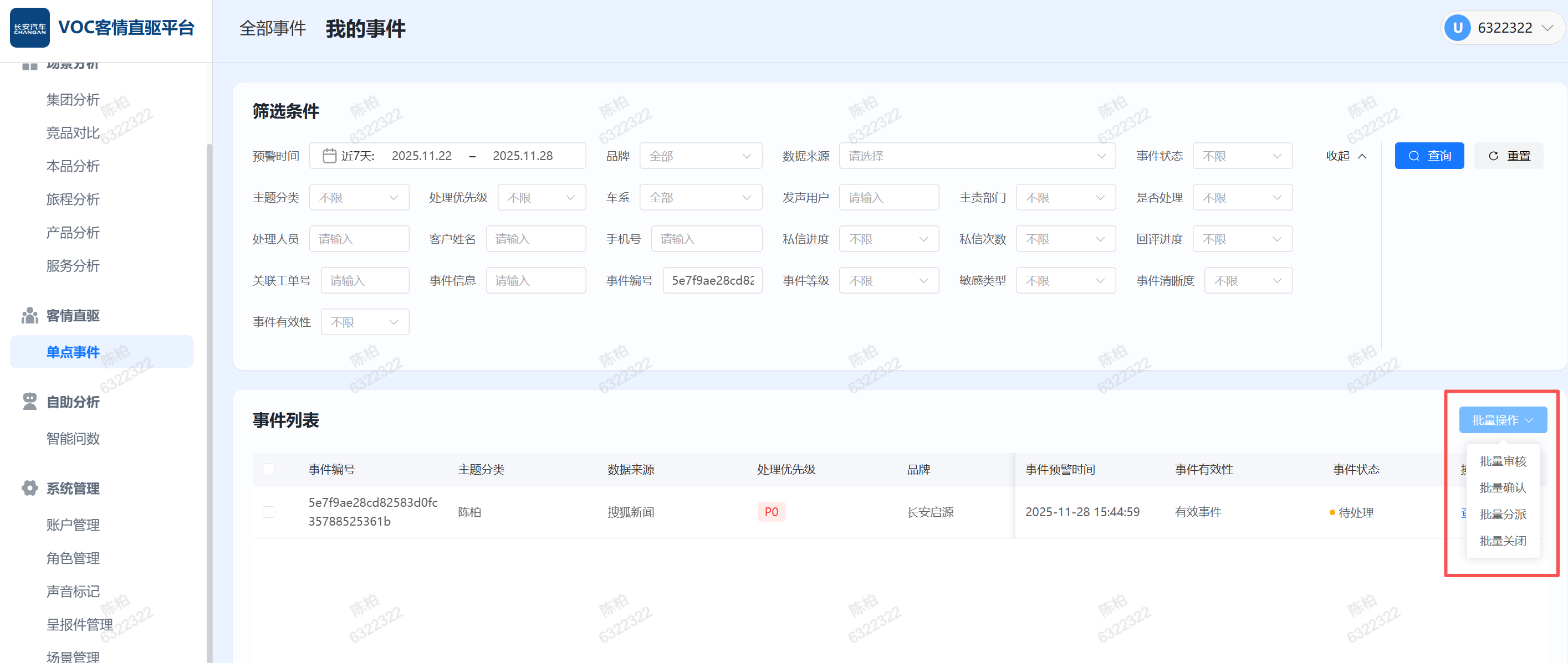The image size is (1568, 663).
Task: Click the 系统管理 gear icon
Action: coord(29,488)
